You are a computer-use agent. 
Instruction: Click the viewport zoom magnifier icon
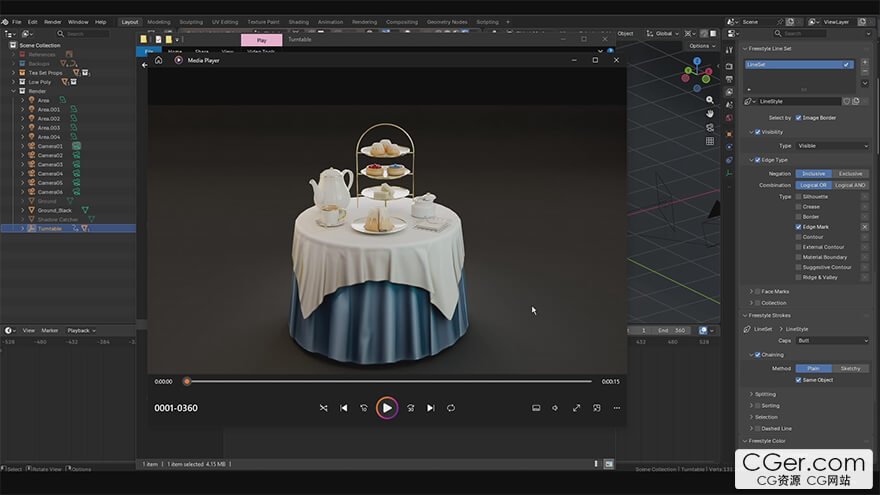tap(709, 100)
